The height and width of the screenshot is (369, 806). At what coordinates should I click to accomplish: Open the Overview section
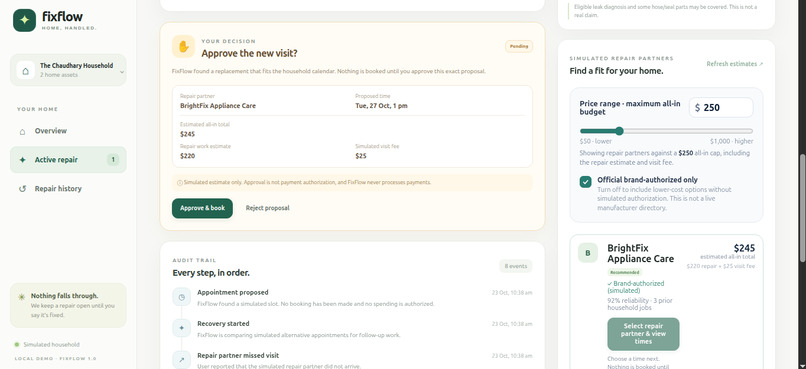tap(68, 131)
